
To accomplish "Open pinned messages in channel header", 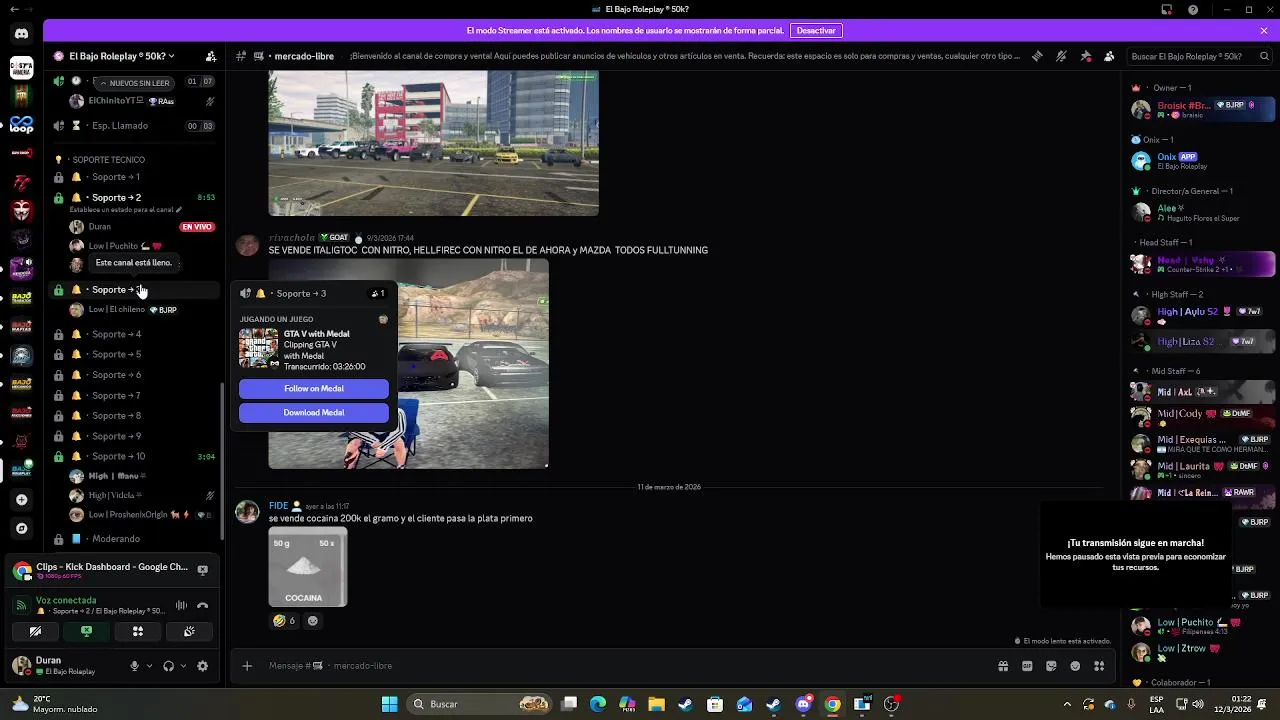I will 1085,56.
